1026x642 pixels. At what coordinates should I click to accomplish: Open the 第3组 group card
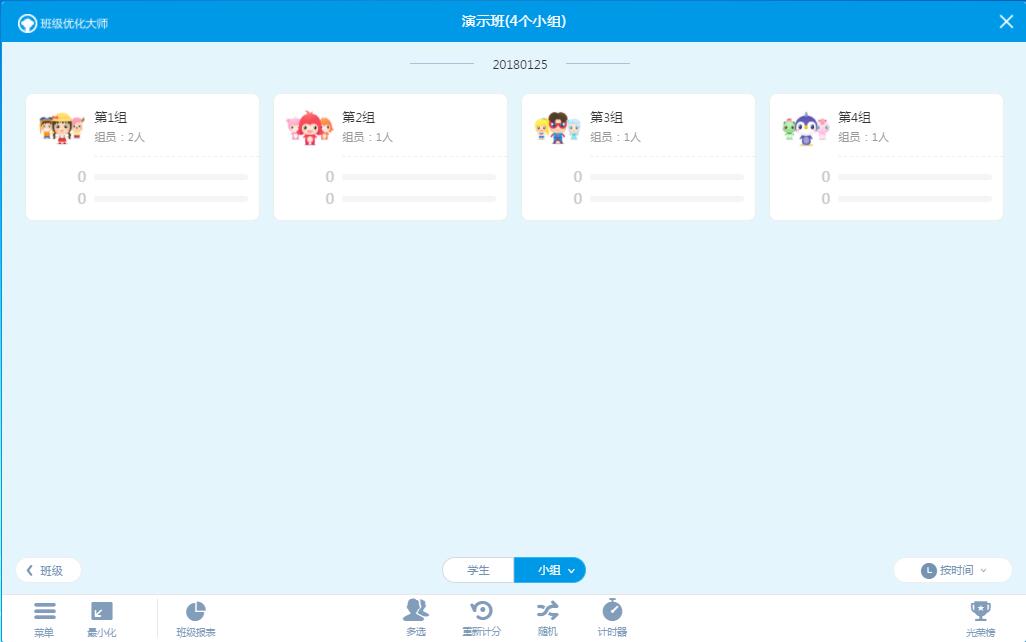[x=638, y=155]
